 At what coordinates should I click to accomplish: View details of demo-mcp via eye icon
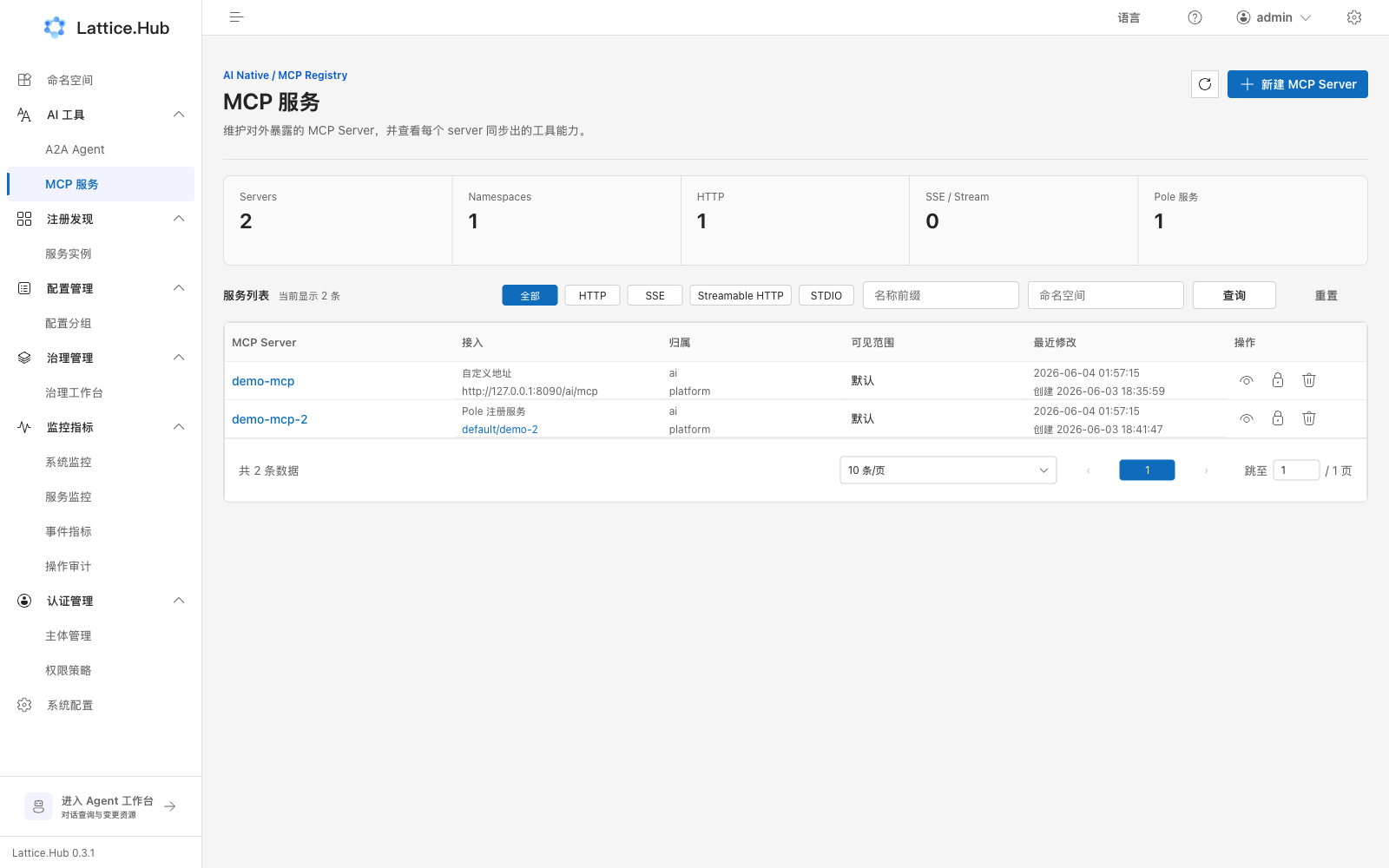[x=1247, y=380]
